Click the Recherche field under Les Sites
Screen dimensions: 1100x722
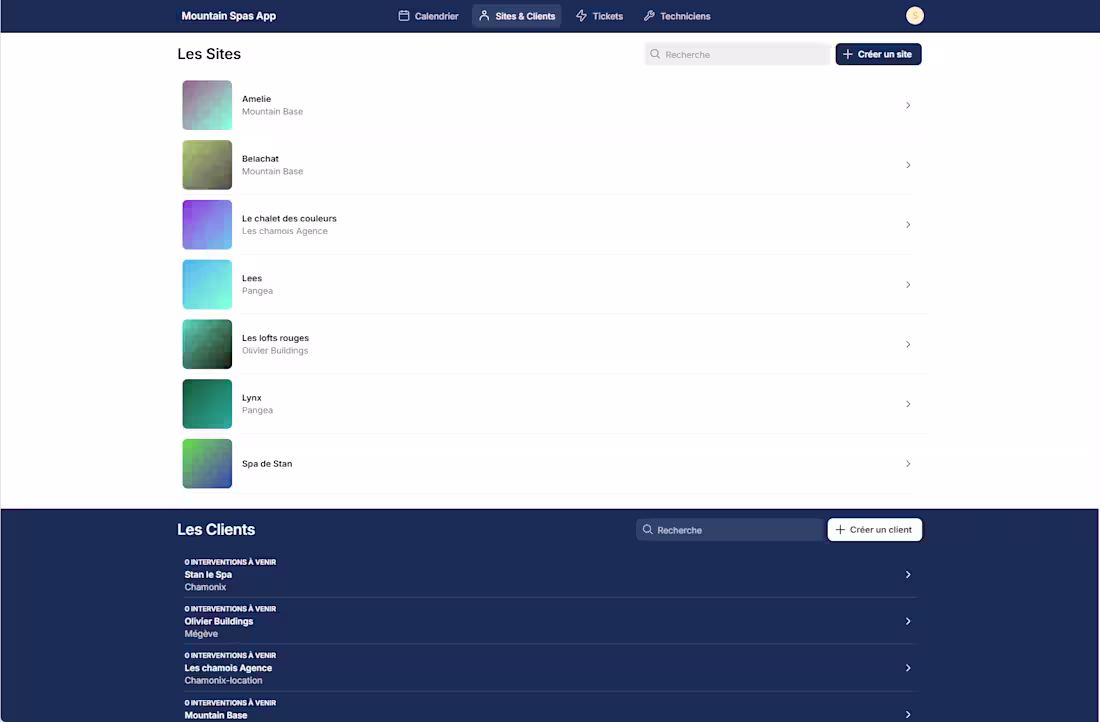tap(736, 54)
